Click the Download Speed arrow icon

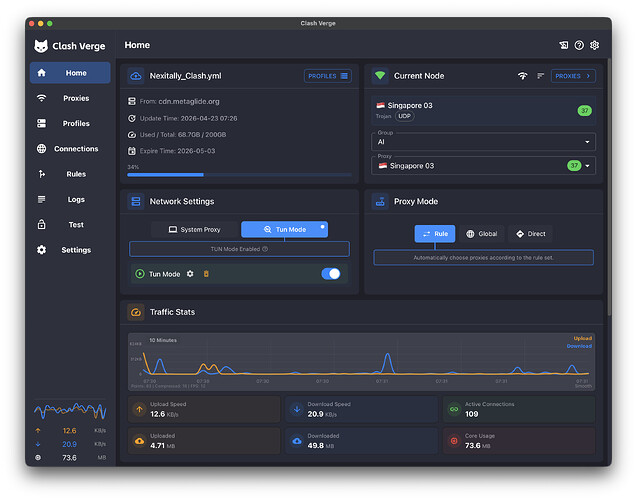pos(297,409)
